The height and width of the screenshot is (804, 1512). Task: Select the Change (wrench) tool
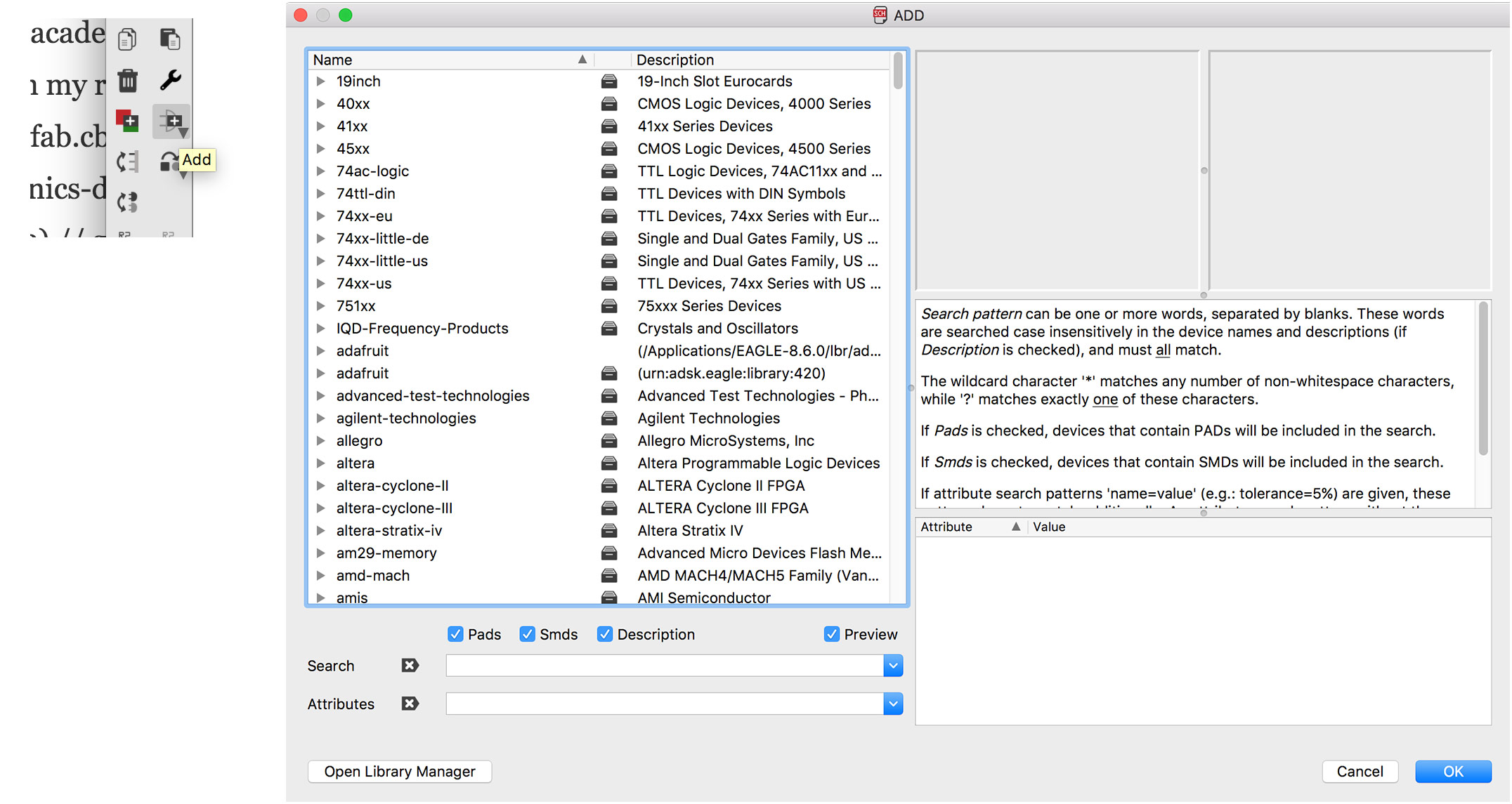pos(171,81)
